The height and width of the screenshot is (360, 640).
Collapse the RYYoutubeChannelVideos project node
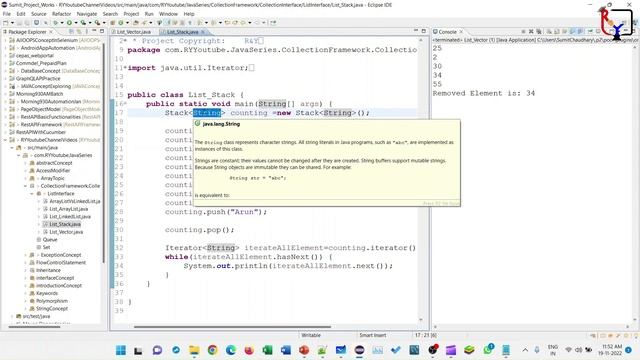5,140
